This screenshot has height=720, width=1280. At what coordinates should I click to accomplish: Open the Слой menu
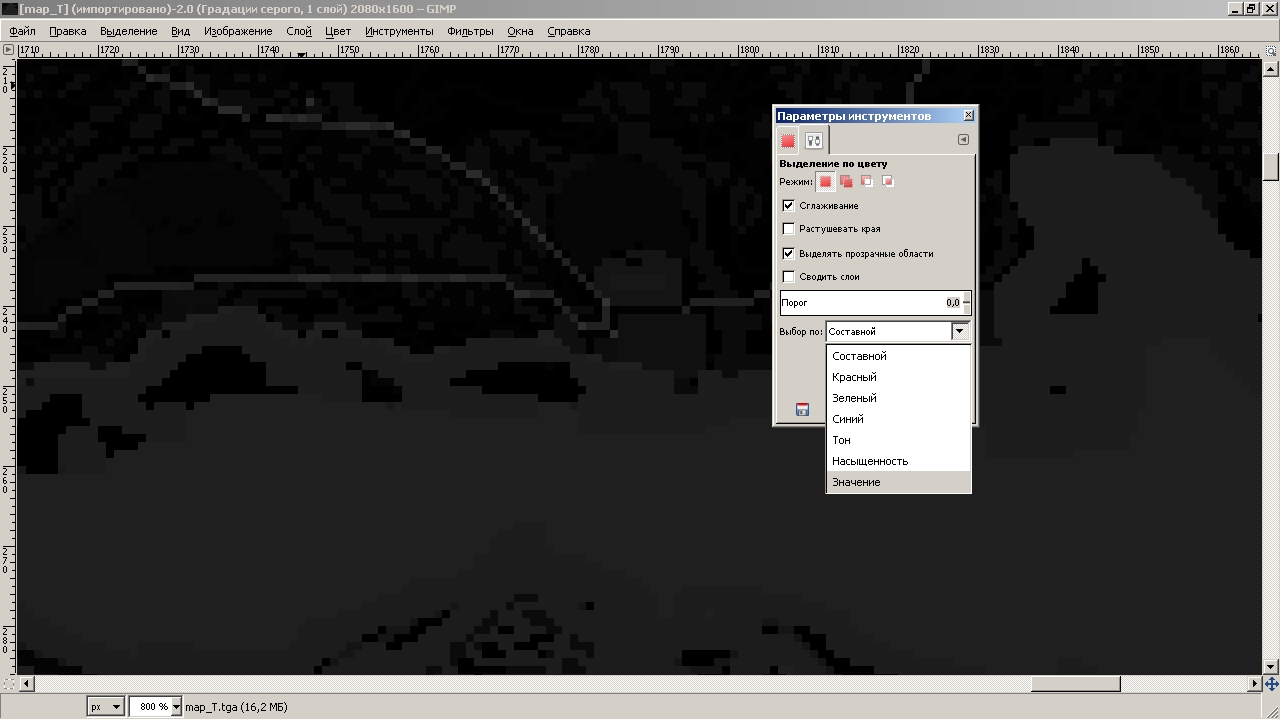(x=299, y=31)
